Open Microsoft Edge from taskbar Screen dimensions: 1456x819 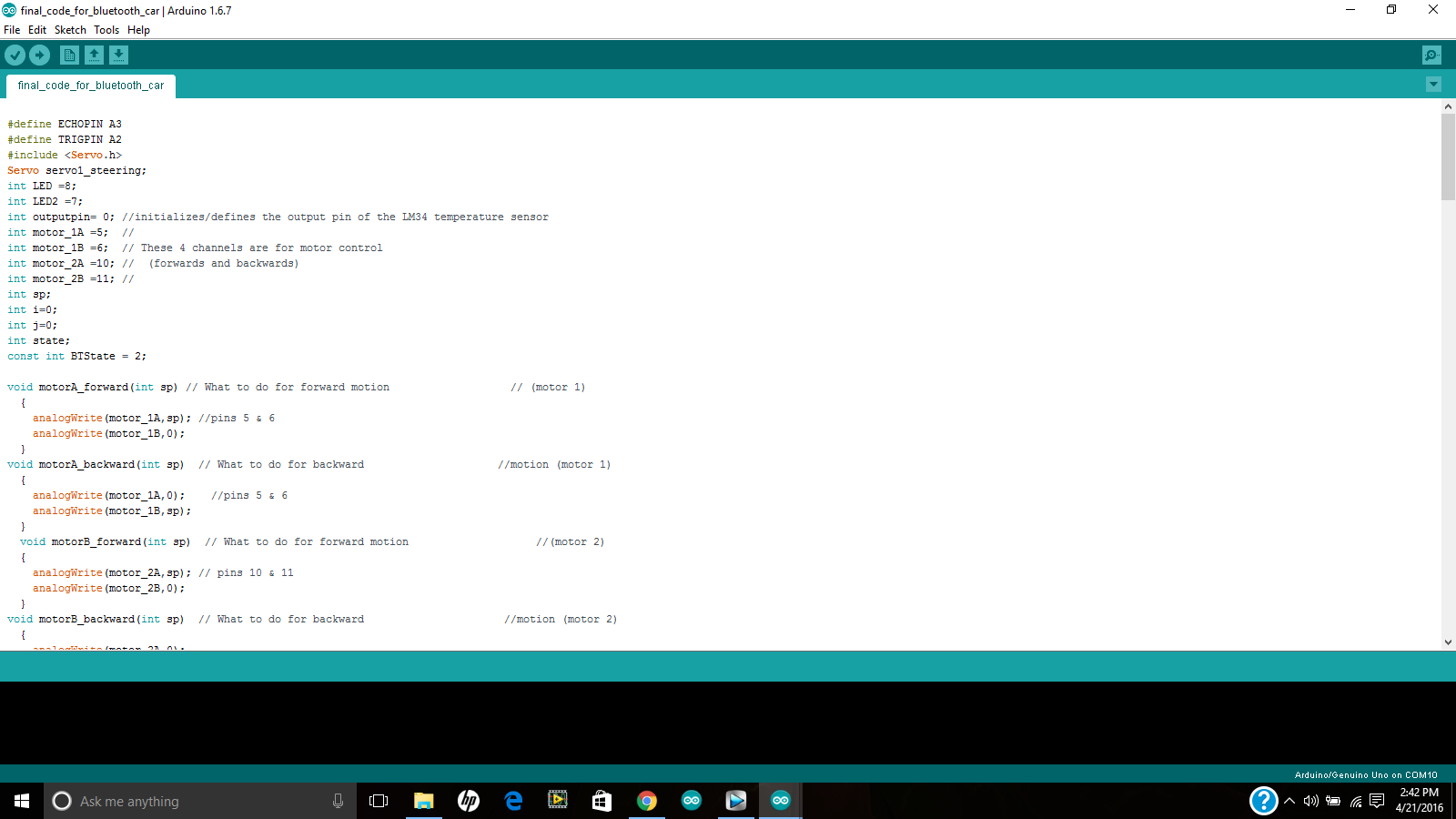click(x=513, y=801)
